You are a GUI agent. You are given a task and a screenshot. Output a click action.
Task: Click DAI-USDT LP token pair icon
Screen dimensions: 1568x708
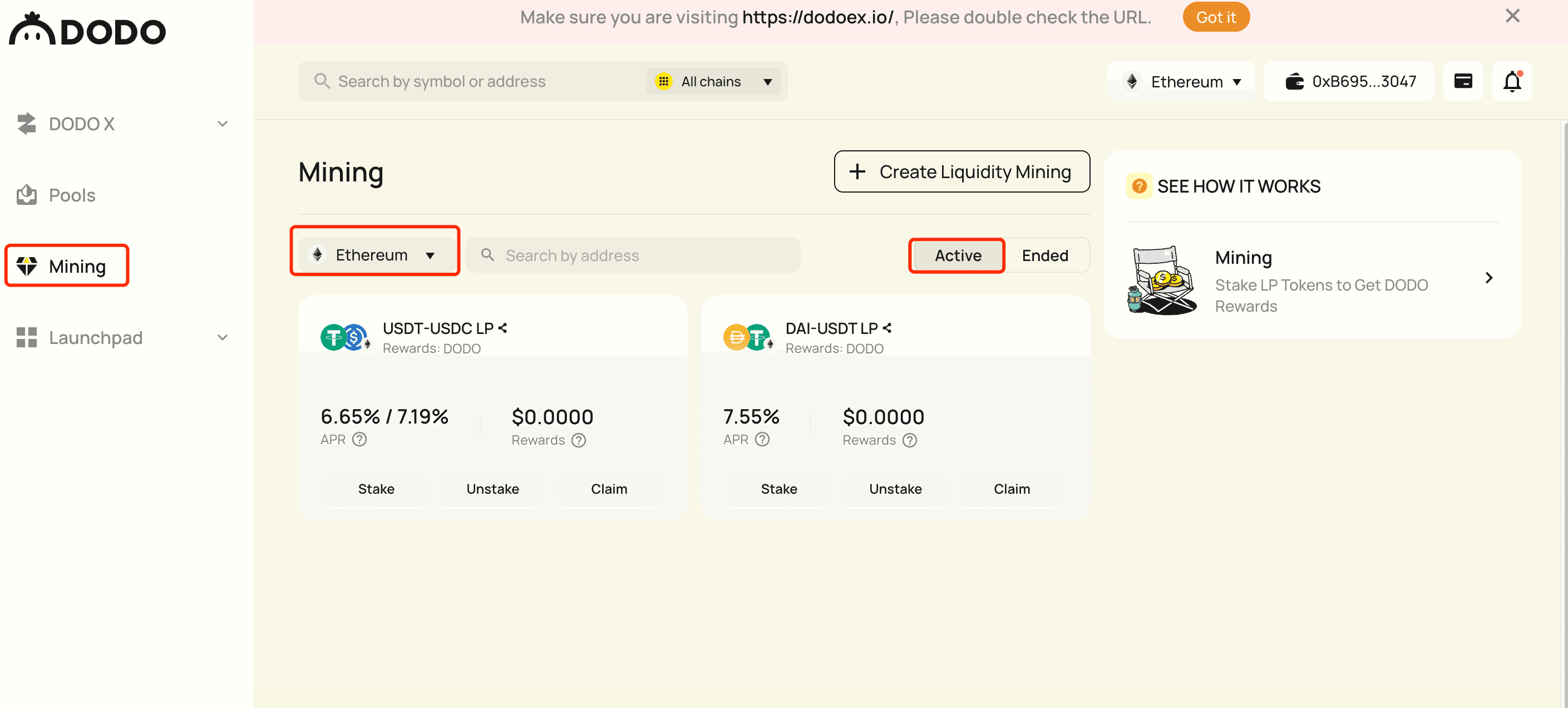pos(749,337)
